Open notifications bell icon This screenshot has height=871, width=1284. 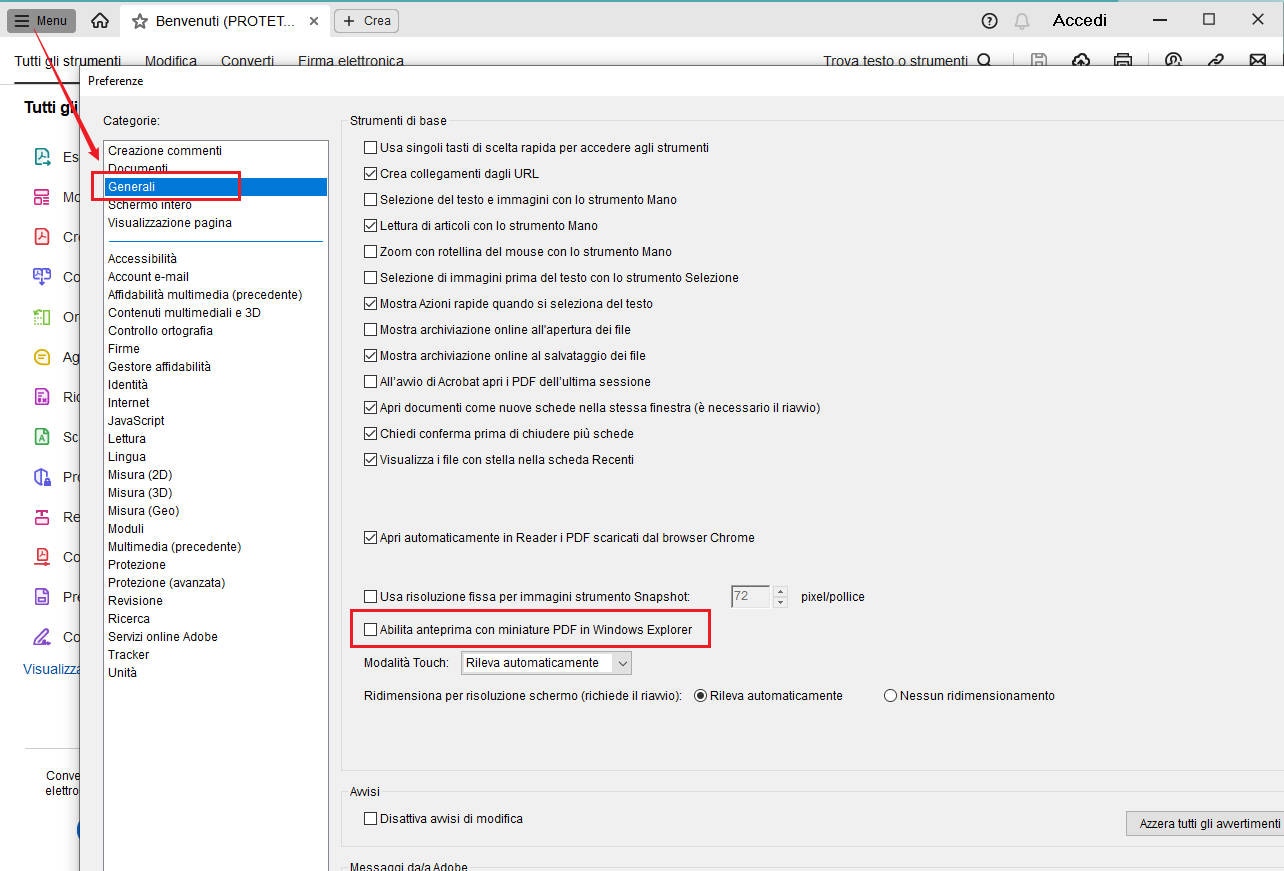1022,20
